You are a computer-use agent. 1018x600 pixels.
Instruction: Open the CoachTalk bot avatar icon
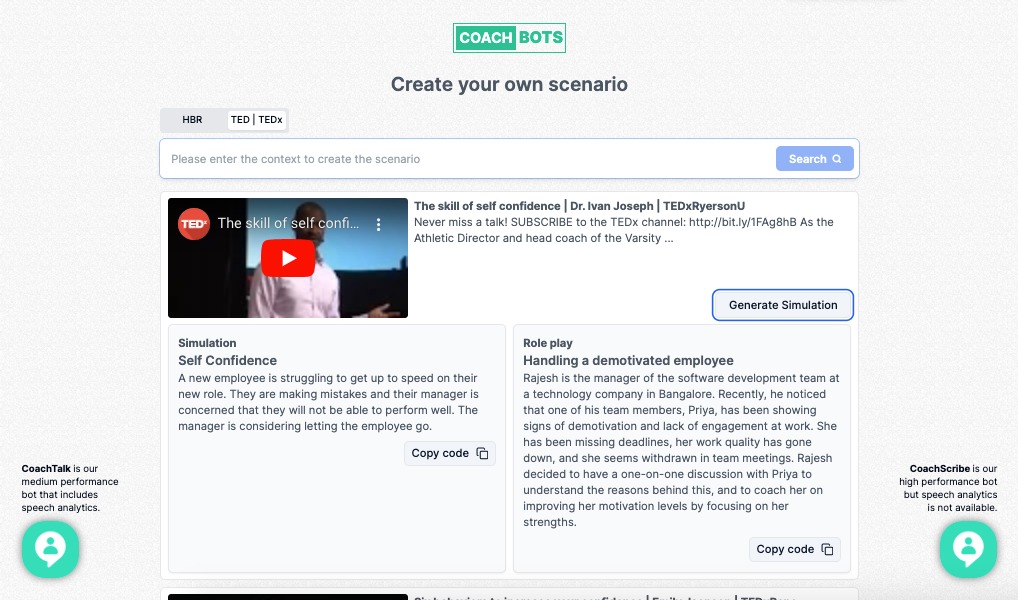click(50, 549)
